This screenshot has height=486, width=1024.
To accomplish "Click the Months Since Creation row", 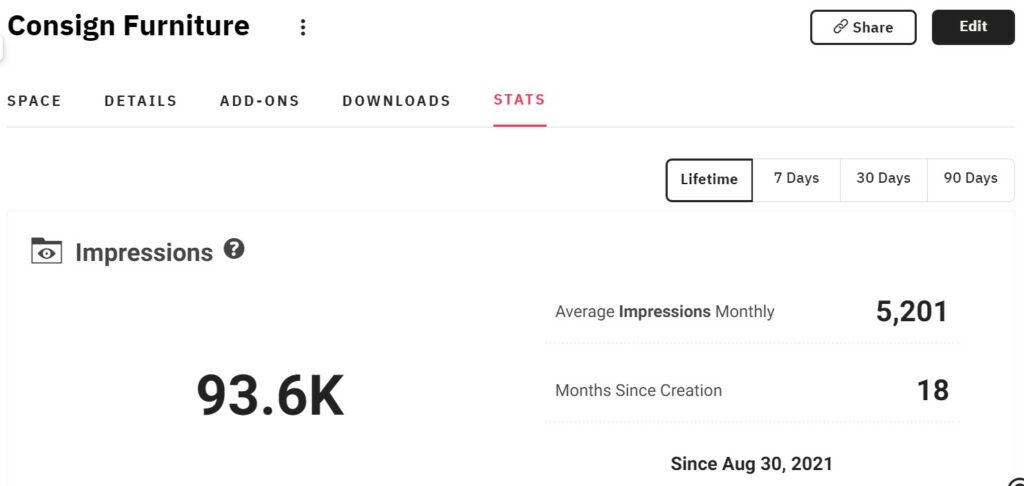I will point(752,391).
